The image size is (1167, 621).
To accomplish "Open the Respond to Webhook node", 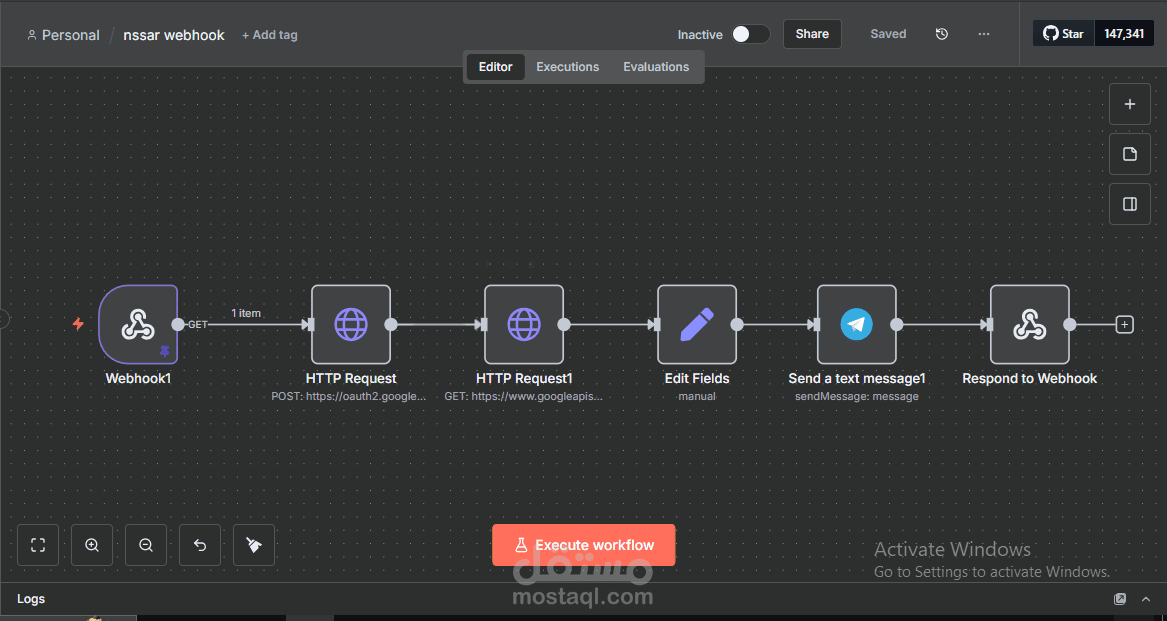I will (1029, 324).
